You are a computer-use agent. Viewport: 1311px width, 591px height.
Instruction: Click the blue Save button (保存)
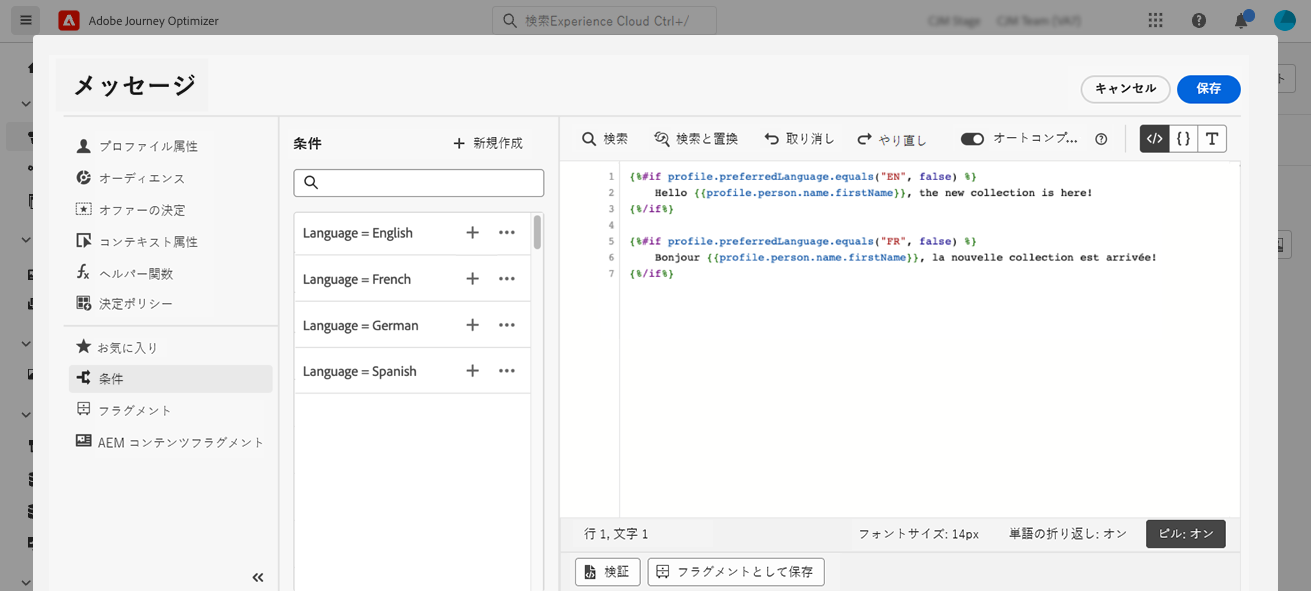tap(1209, 89)
